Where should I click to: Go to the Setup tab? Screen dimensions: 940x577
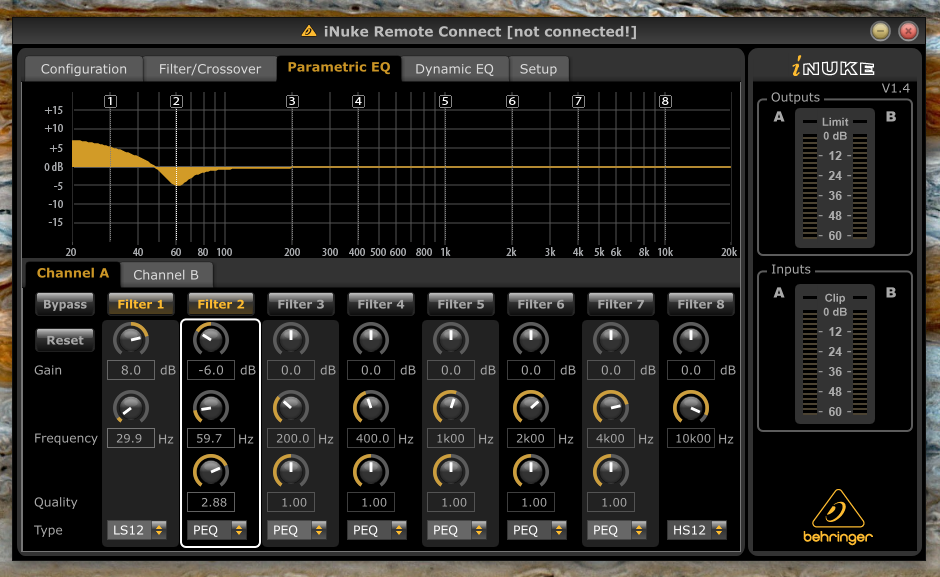538,69
